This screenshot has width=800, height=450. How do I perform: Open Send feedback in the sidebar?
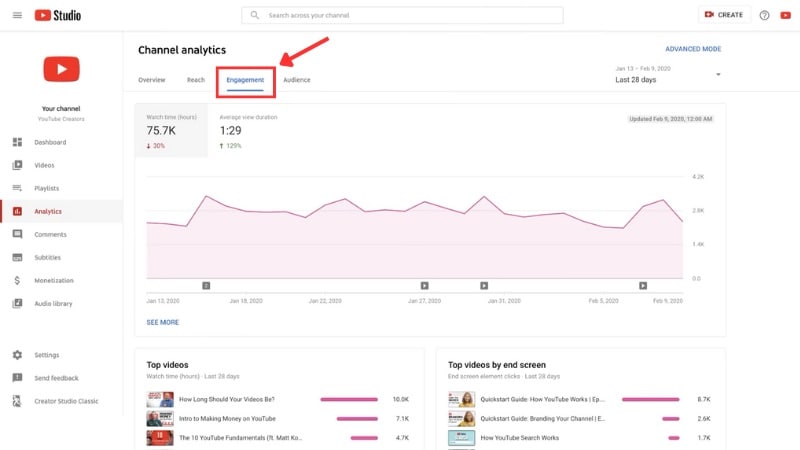pos(61,378)
